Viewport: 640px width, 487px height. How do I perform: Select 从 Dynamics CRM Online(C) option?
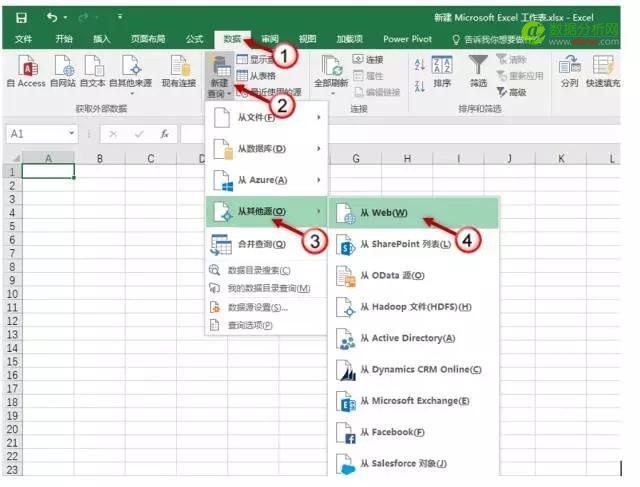414,369
